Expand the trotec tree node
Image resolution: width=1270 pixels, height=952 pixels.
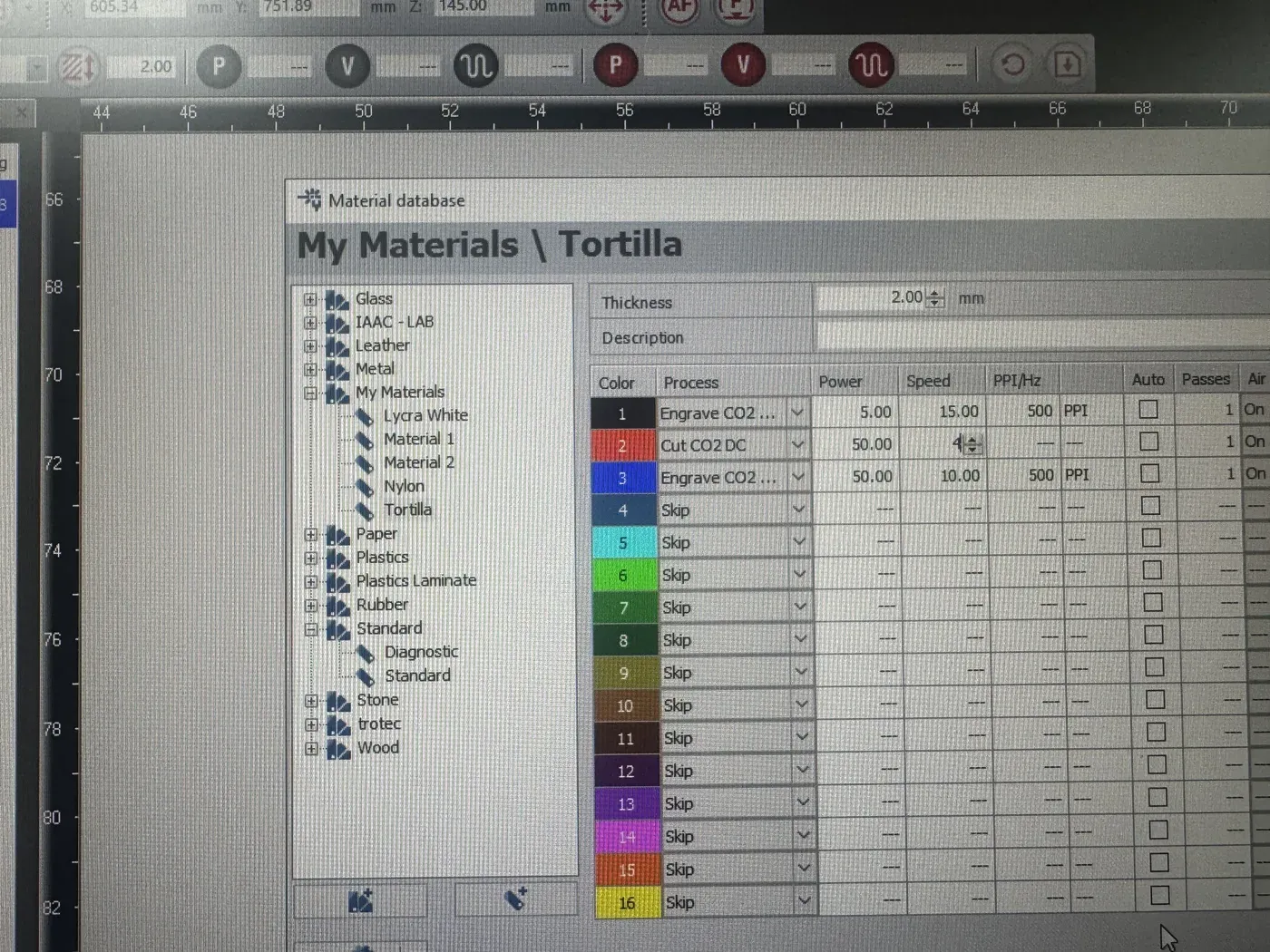pos(312,725)
